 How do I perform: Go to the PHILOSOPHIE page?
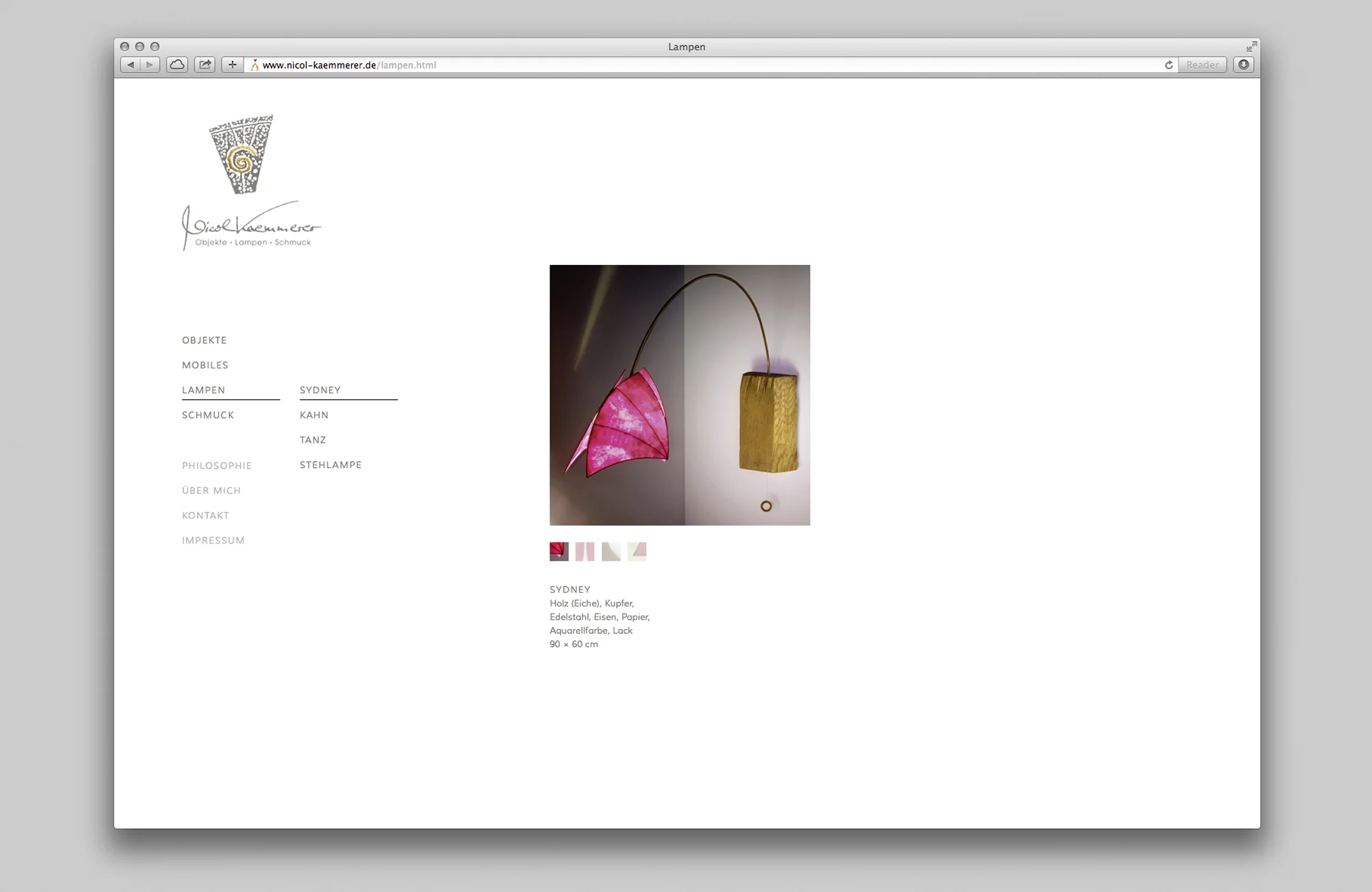[x=217, y=466]
